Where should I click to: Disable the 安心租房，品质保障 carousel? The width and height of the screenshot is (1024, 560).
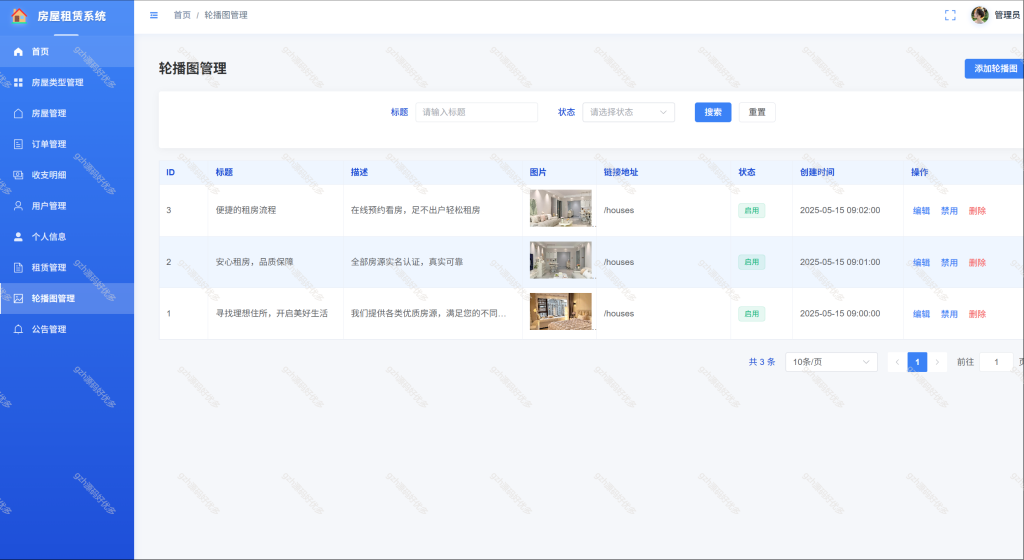(x=949, y=262)
